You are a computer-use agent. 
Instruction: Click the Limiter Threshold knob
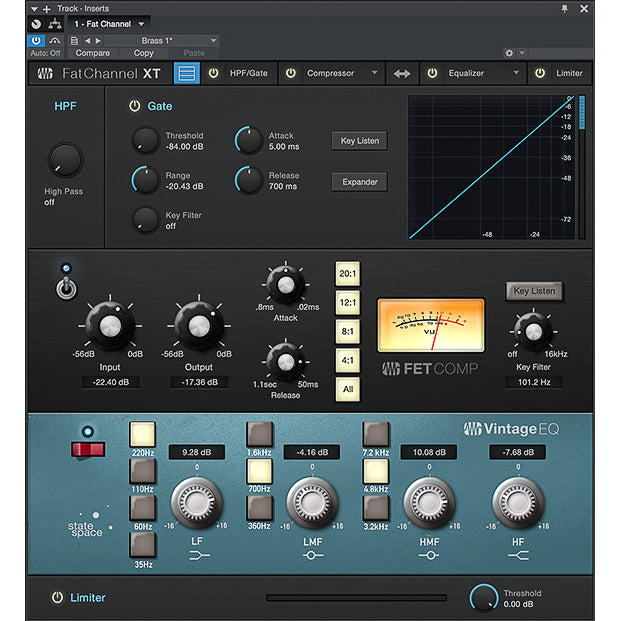click(x=484, y=598)
